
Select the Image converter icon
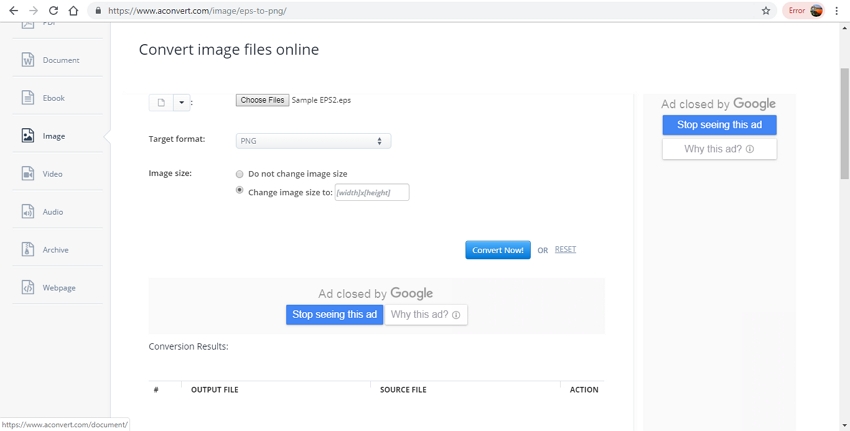pyautogui.click(x=28, y=136)
